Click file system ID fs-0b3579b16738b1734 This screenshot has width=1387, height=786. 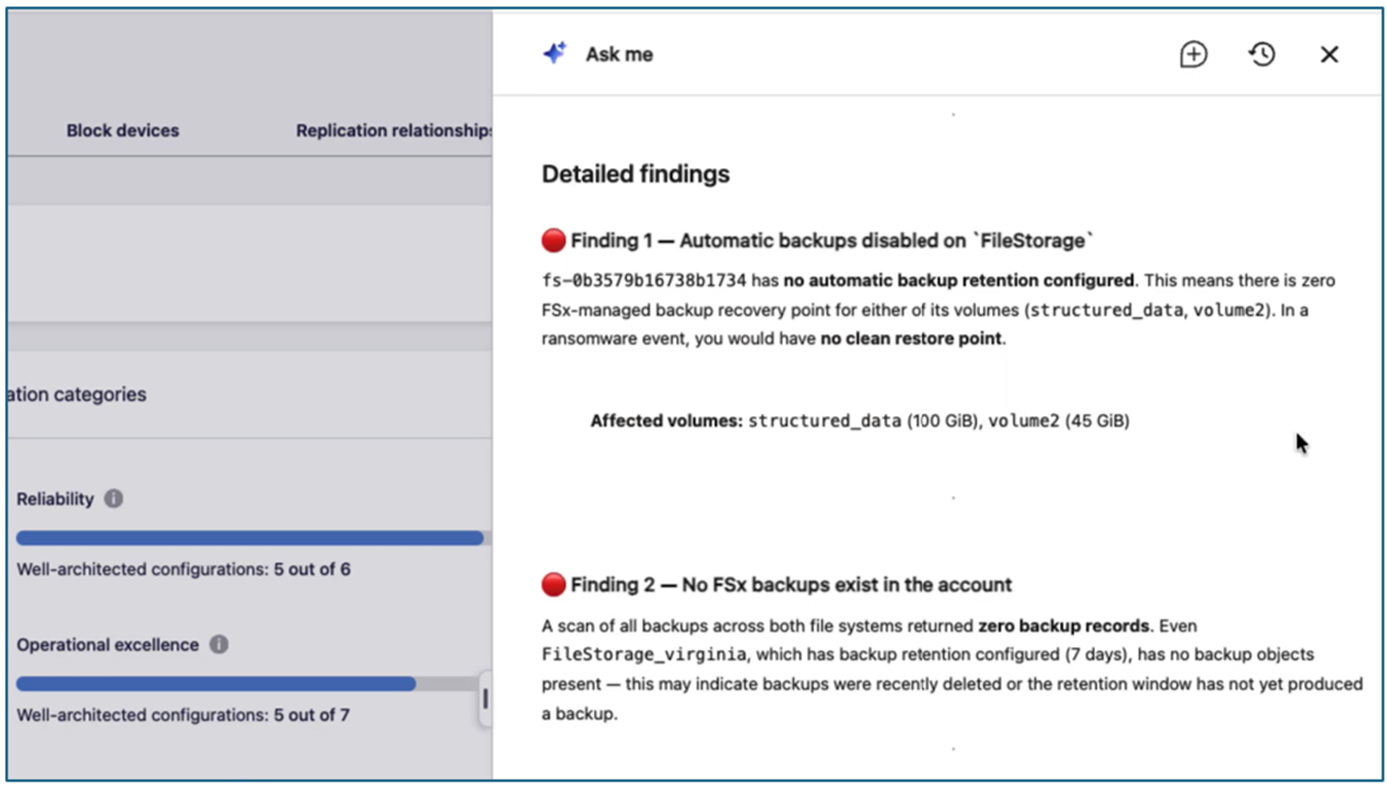click(x=644, y=281)
